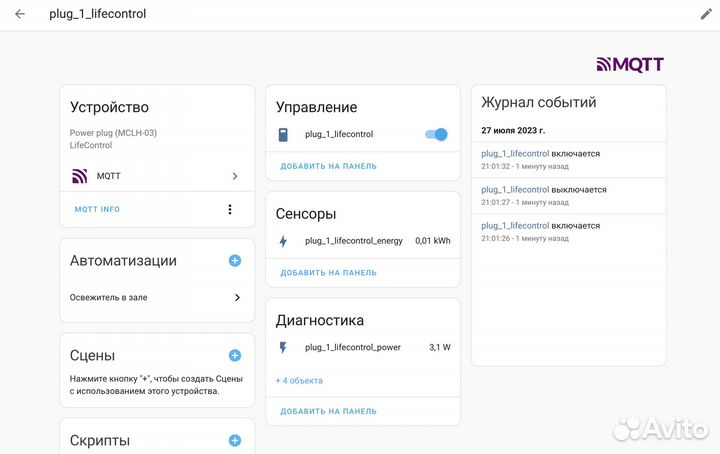Open Освежитель в зале automation chevron
The width and height of the screenshot is (720, 454).
click(x=237, y=297)
